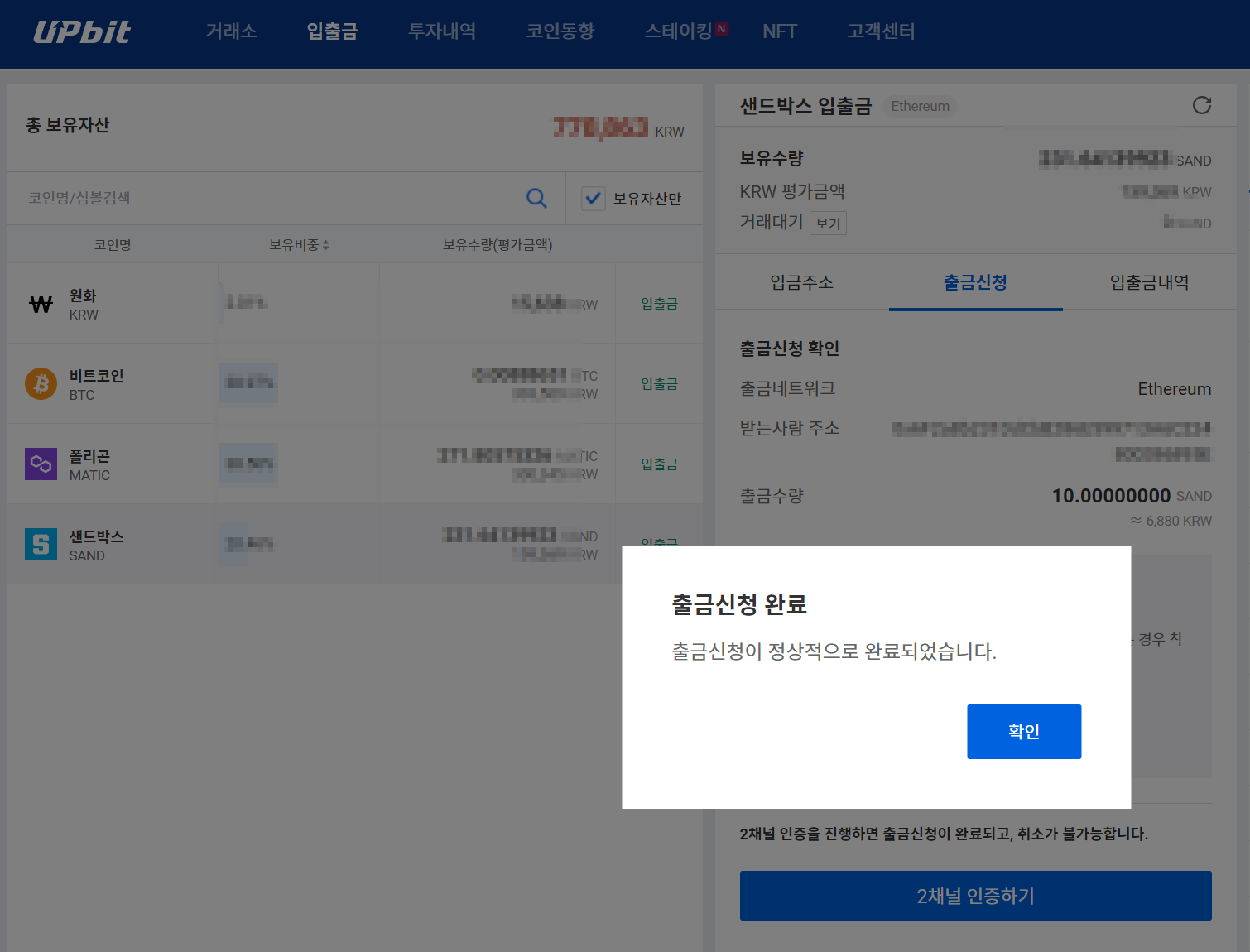
Task: Open the 고객센터 menu
Action: (882, 31)
